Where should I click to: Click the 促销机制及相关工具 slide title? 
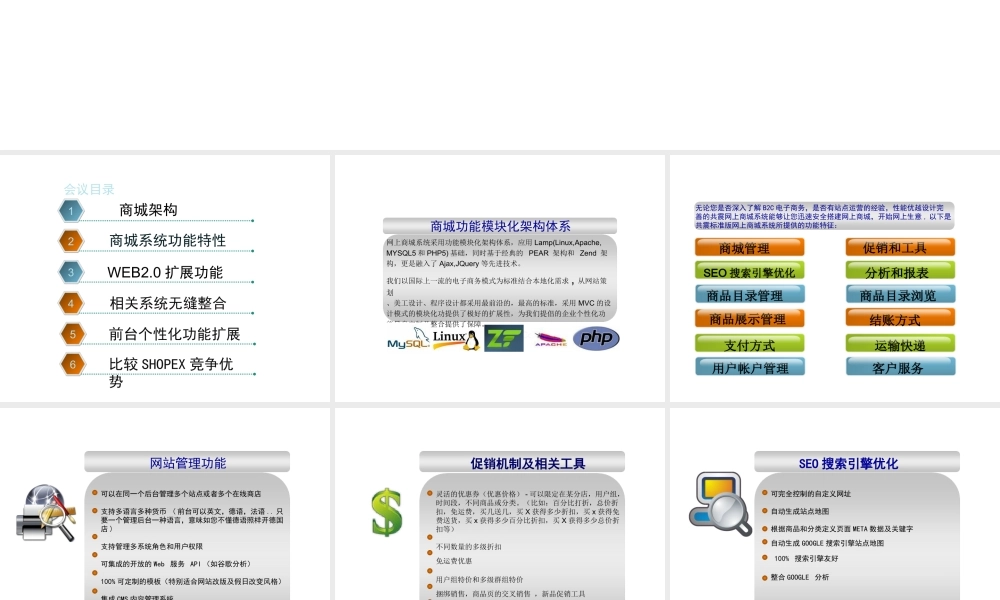click(x=527, y=464)
